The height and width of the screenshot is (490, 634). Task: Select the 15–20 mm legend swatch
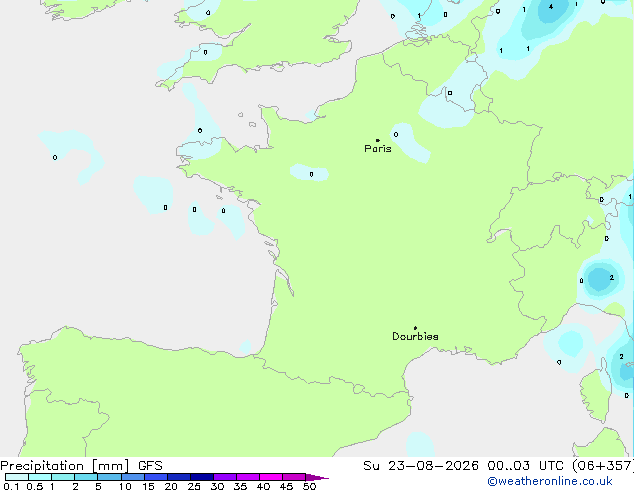(x=155, y=477)
